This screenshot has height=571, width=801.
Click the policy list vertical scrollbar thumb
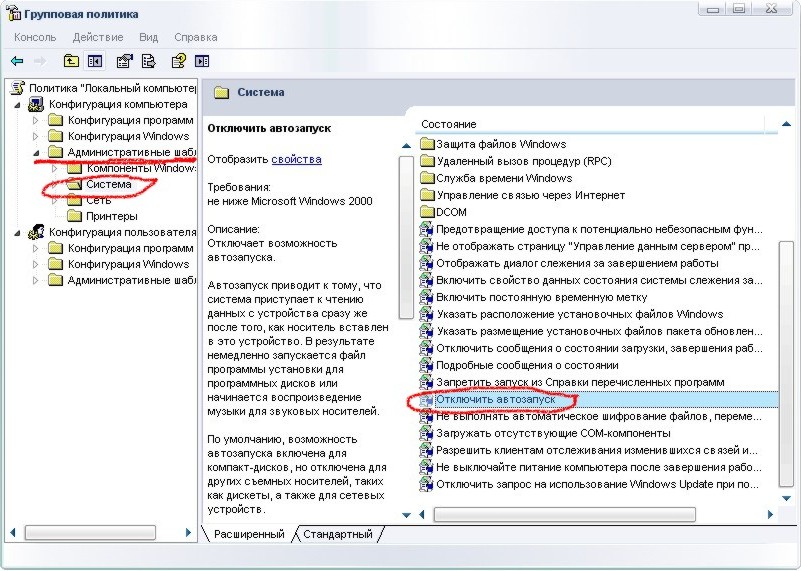tap(786, 364)
